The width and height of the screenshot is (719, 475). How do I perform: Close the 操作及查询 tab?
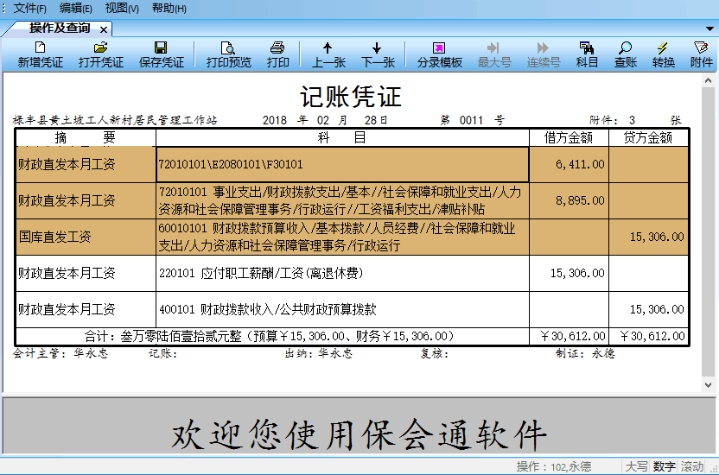[103, 29]
